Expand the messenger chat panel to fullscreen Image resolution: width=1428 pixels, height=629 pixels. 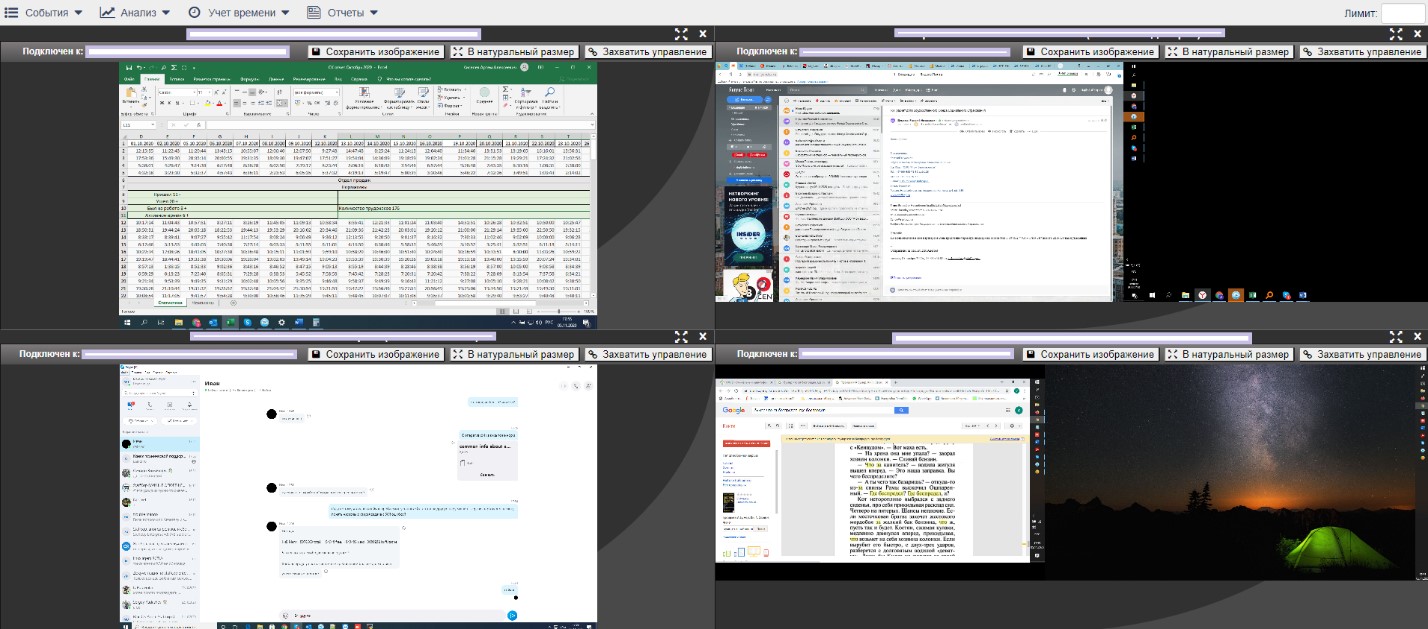coord(681,337)
